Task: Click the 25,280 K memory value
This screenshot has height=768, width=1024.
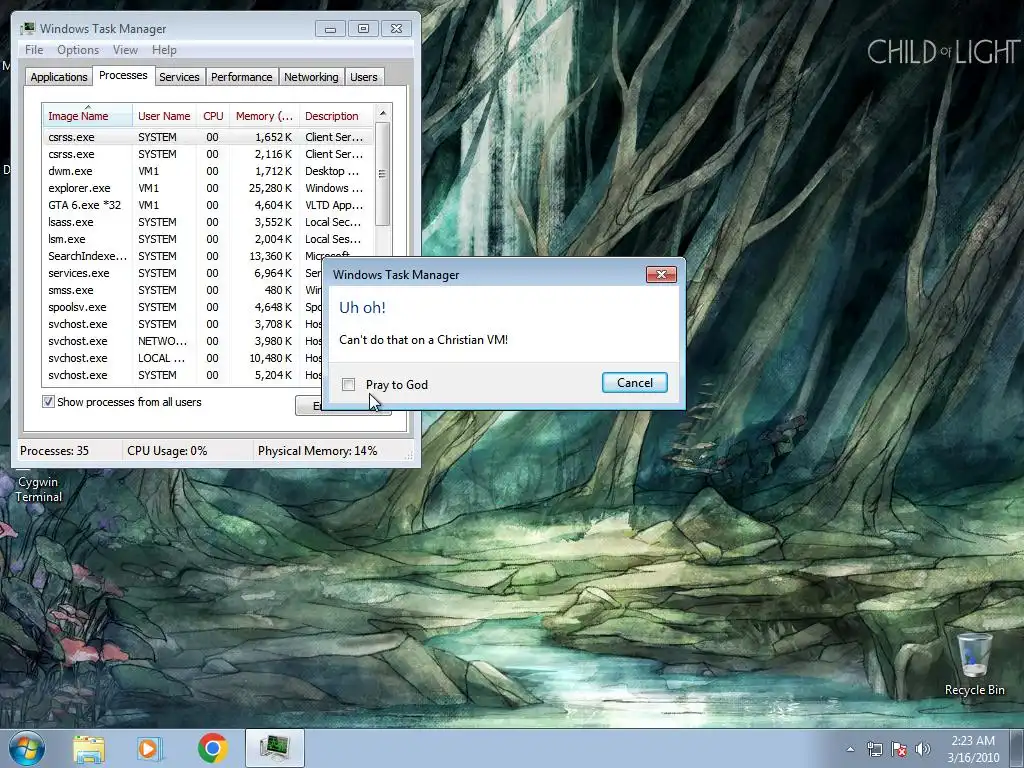Action: coord(270,188)
